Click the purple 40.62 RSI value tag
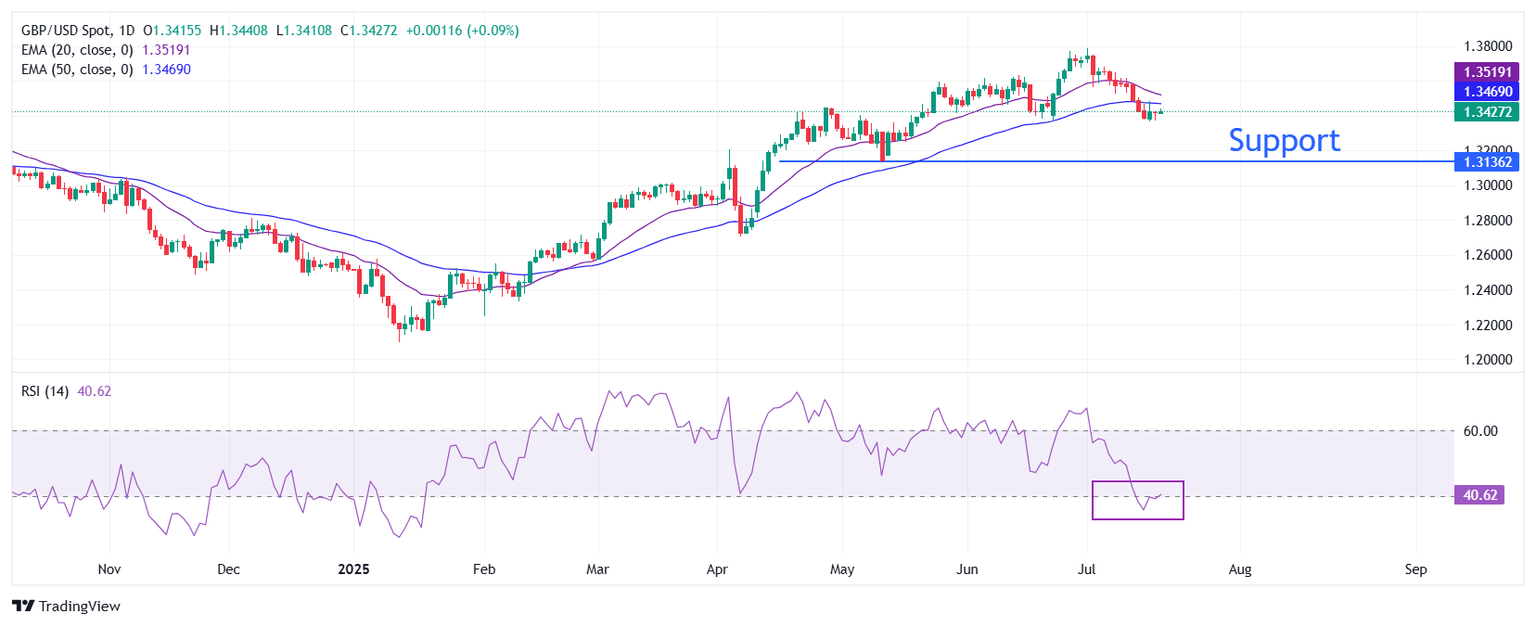1536x626 pixels. [x=1481, y=496]
